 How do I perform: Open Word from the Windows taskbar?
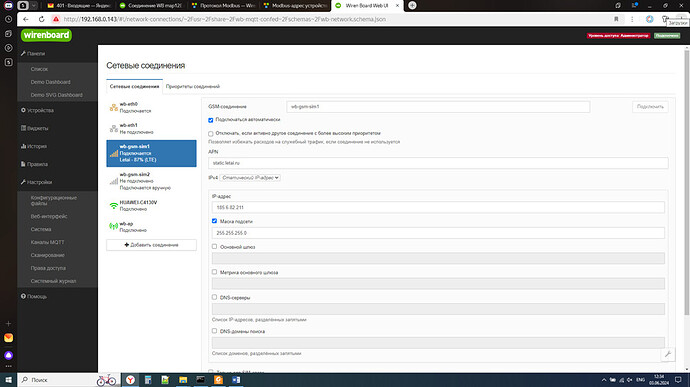(x=236, y=380)
